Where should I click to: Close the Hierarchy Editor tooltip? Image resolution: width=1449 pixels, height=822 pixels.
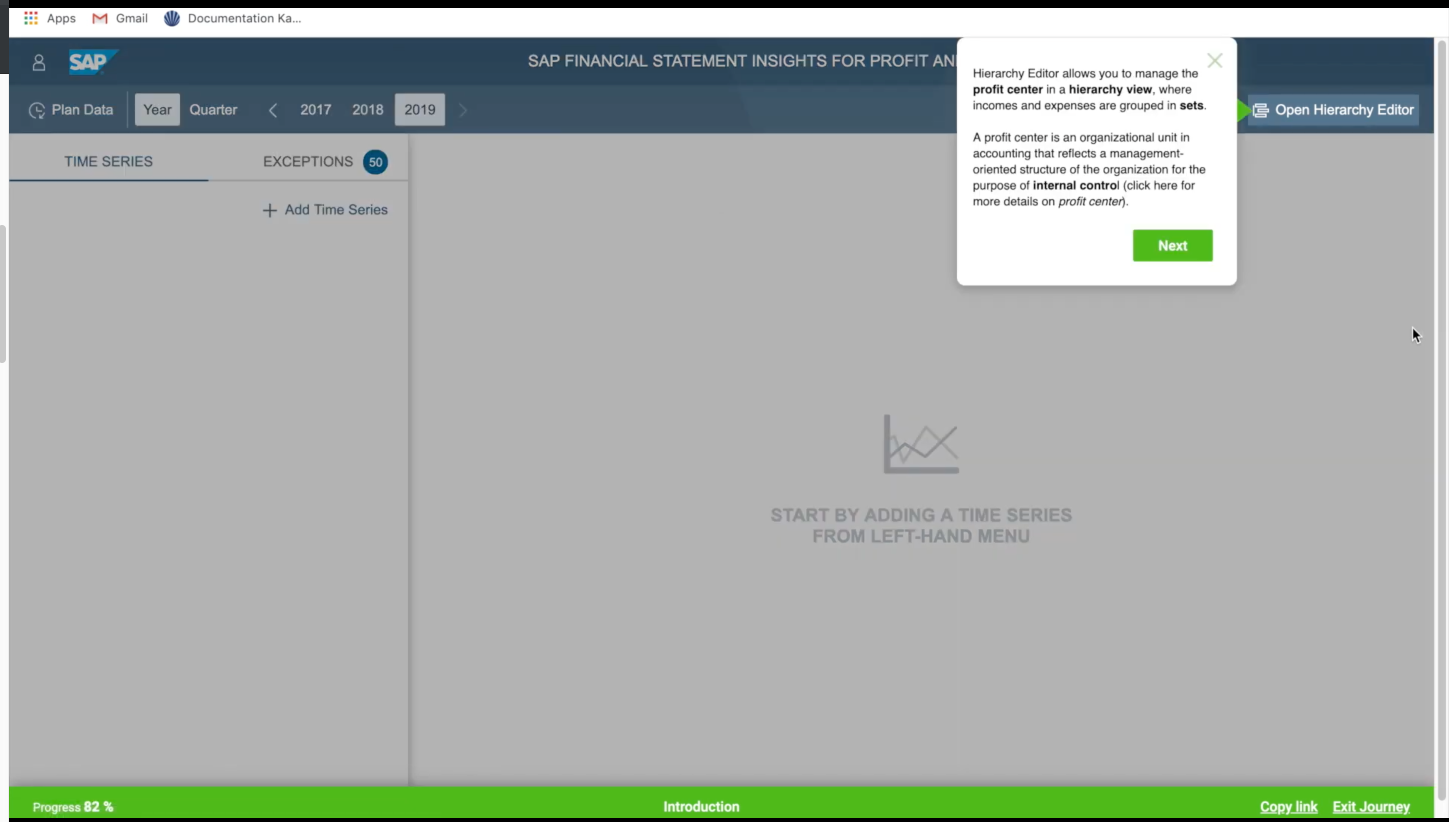(1215, 61)
